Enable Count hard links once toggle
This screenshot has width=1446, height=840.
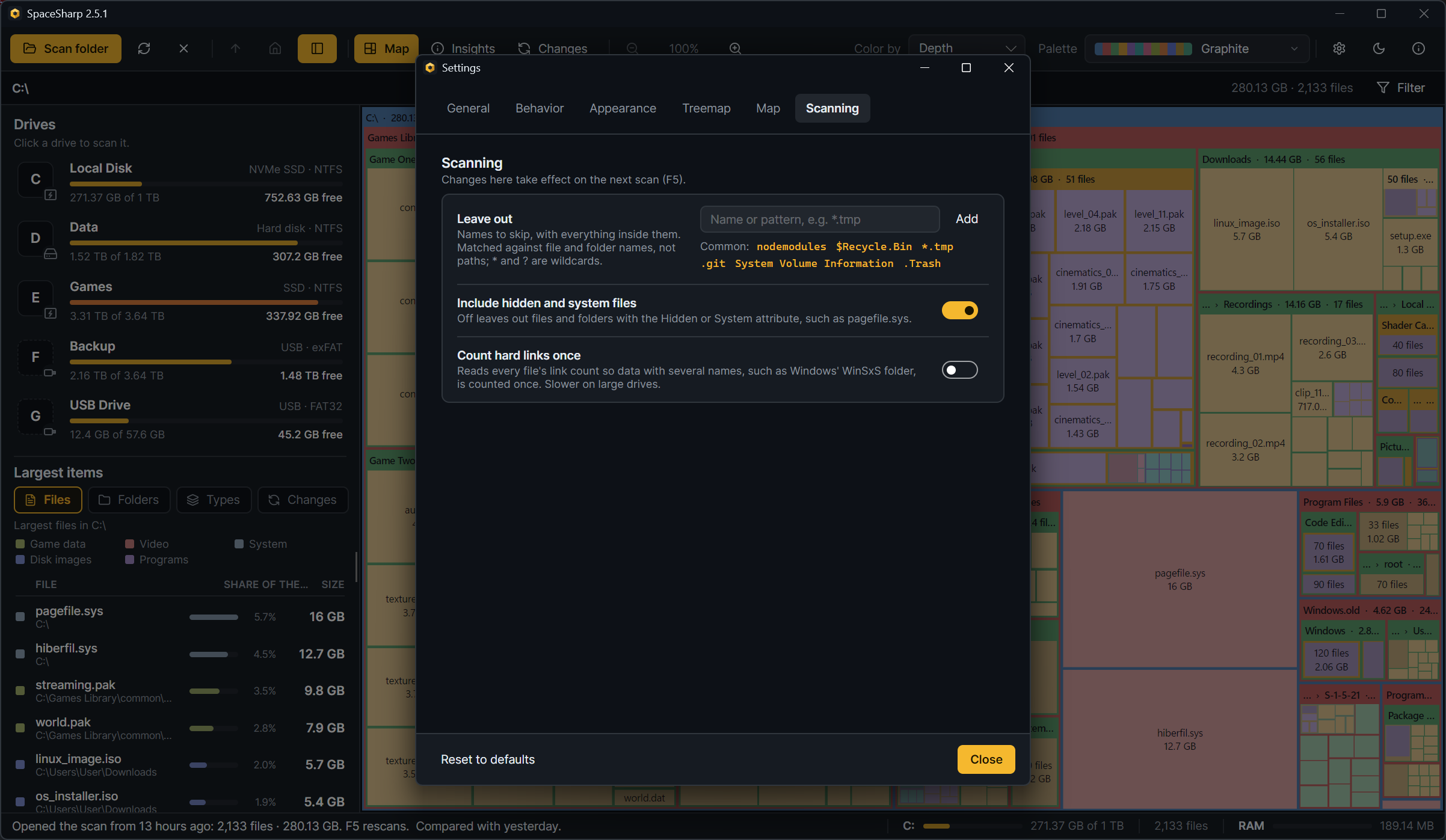[x=959, y=370]
